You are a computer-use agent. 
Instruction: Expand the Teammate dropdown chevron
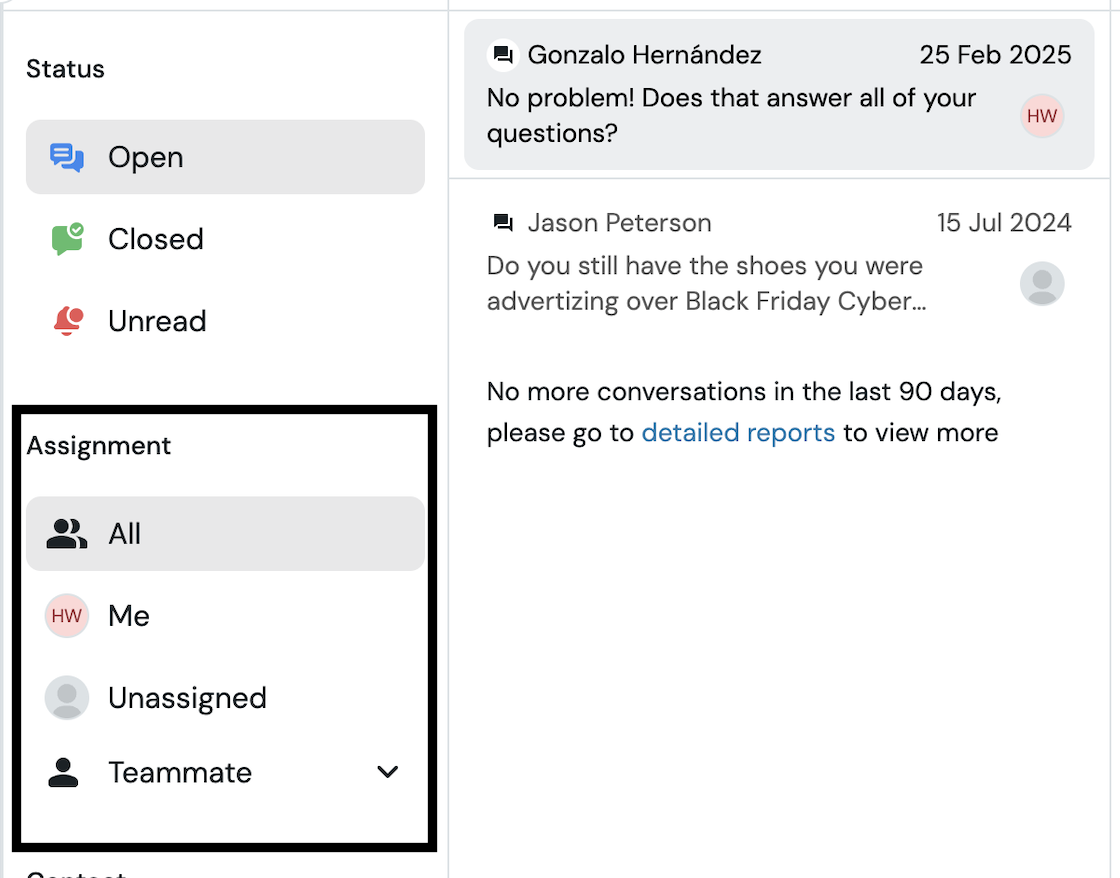click(x=387, y=772)
